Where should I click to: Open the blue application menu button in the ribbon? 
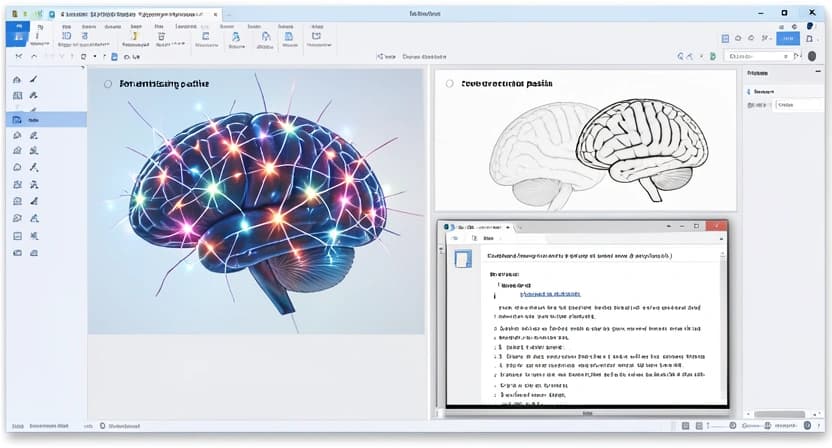19,34
